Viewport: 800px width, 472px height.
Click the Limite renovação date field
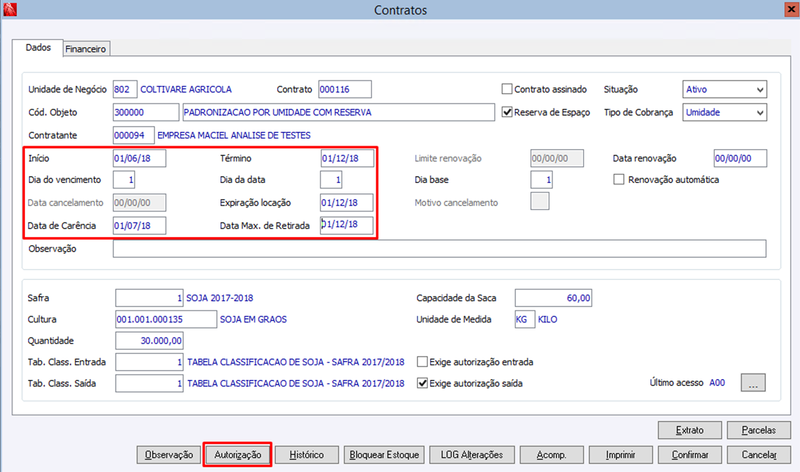[x=557, y=158]
